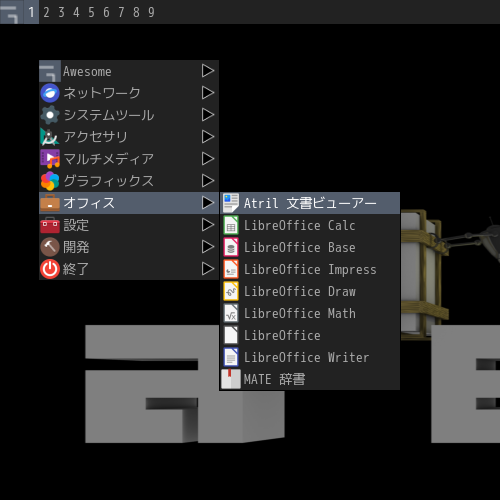Switch to workspace tag 5

(x=91, y=12)
